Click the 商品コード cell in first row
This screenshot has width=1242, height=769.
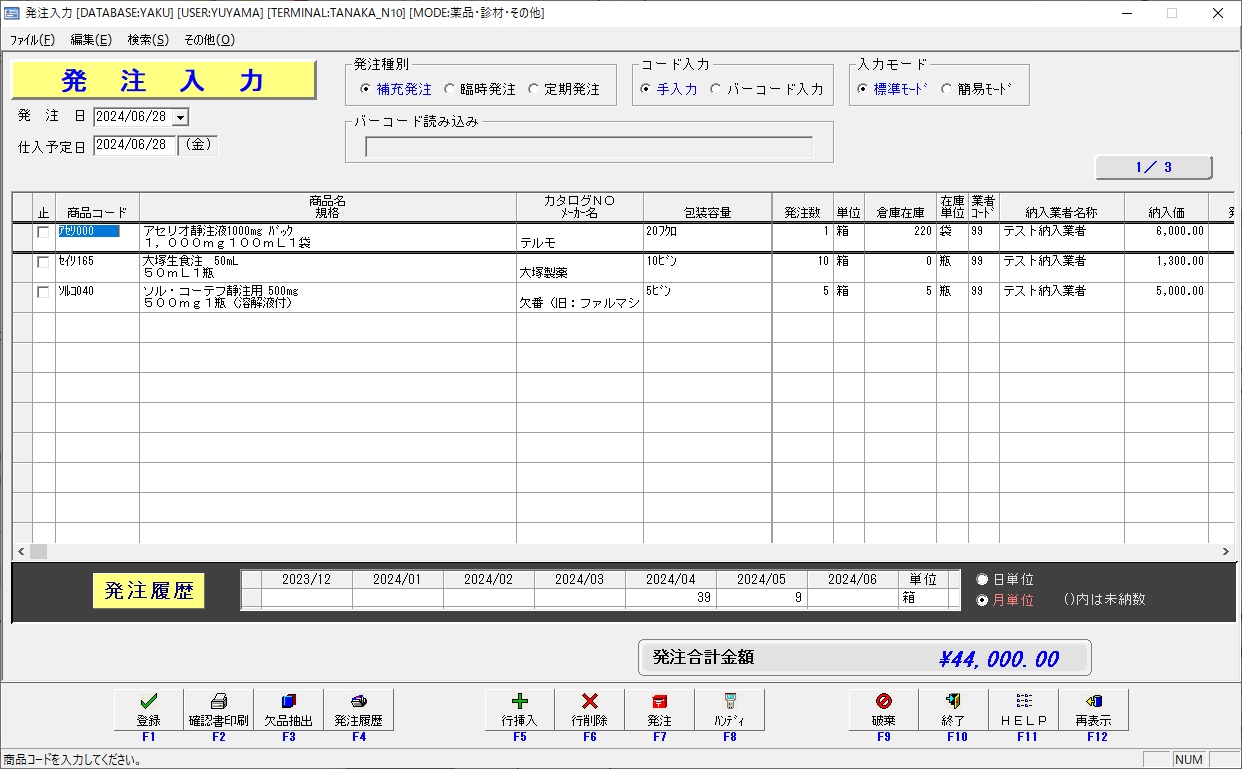click(x=97, y=238)
